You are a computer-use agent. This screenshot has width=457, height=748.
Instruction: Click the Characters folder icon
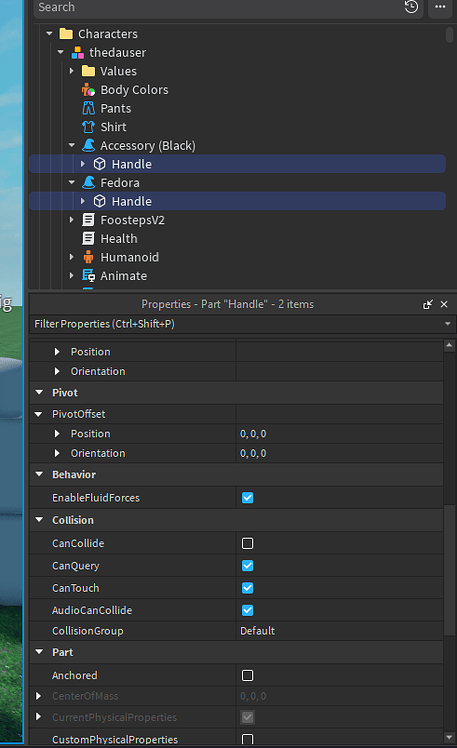point(66,34)
